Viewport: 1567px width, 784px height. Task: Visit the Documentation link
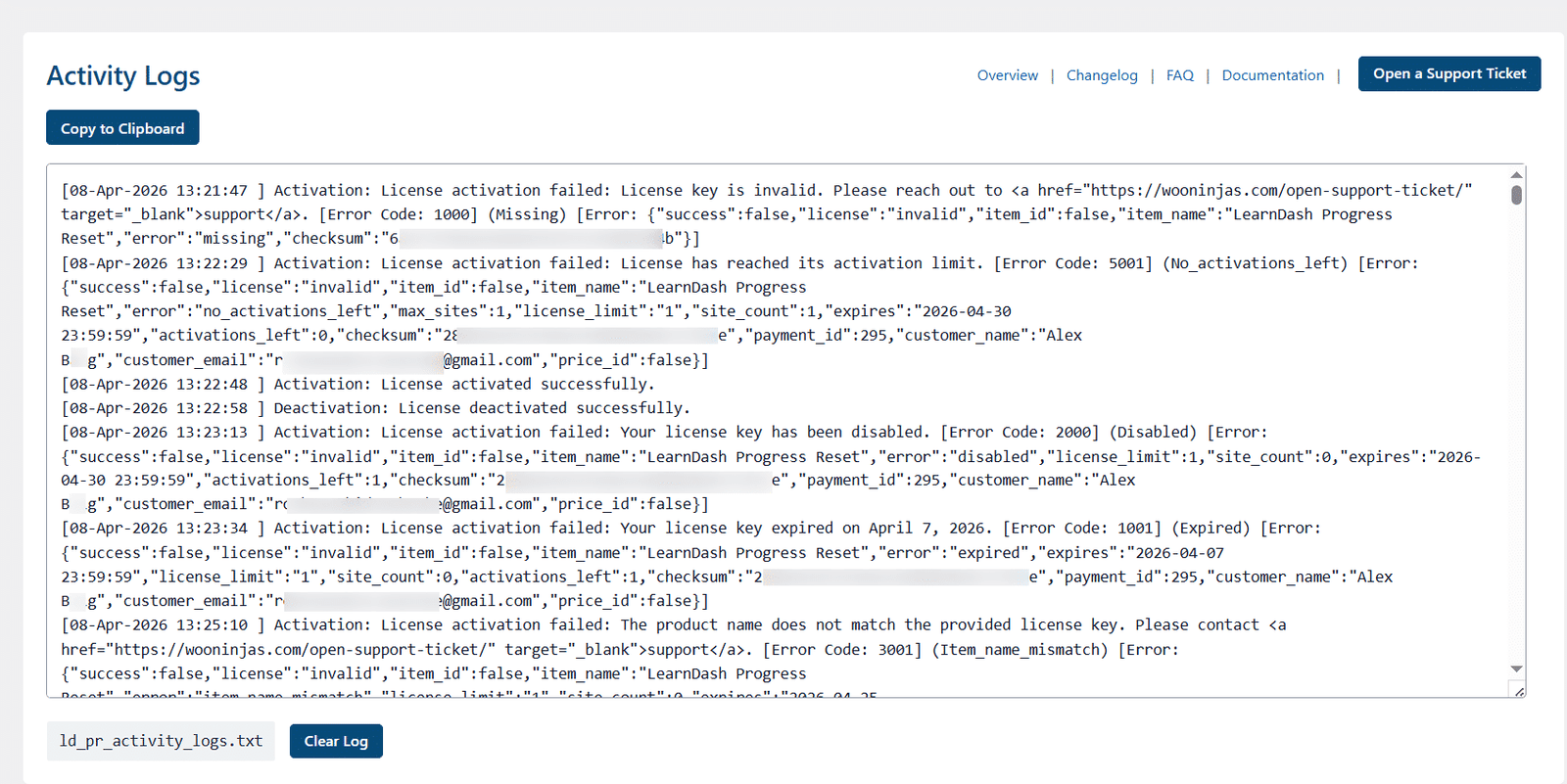pyautogui.click(x=1273, y=75)
